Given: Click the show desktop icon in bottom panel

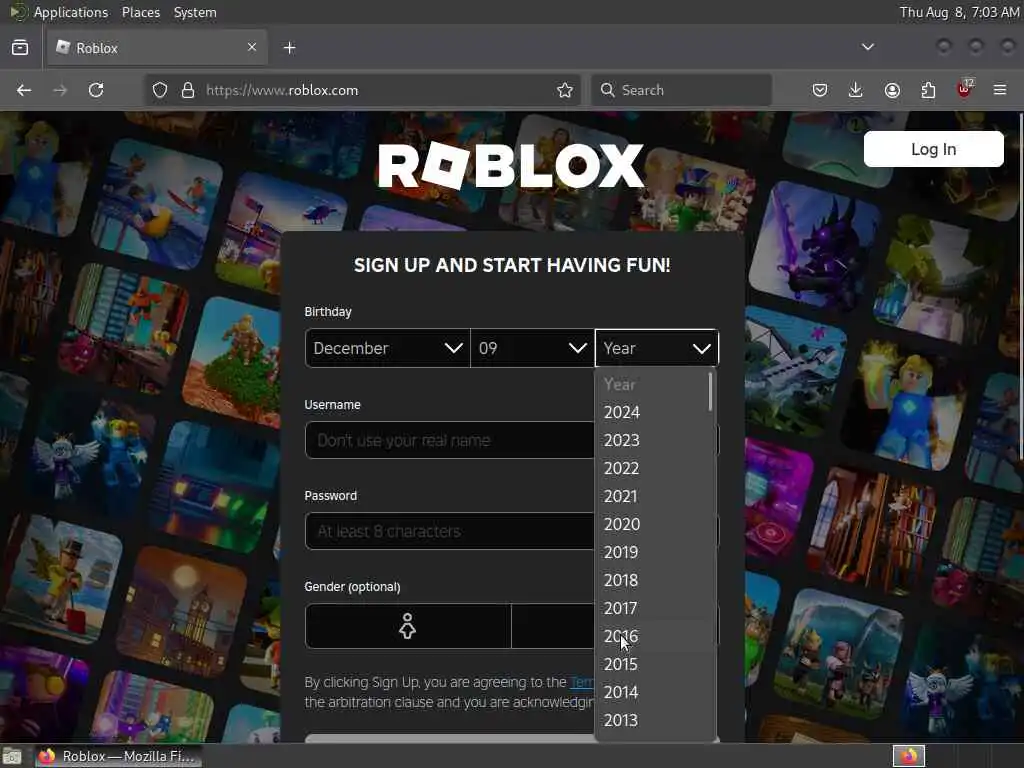Looking at the screenshot, I should pyautogui.click(x=12, y=756).
